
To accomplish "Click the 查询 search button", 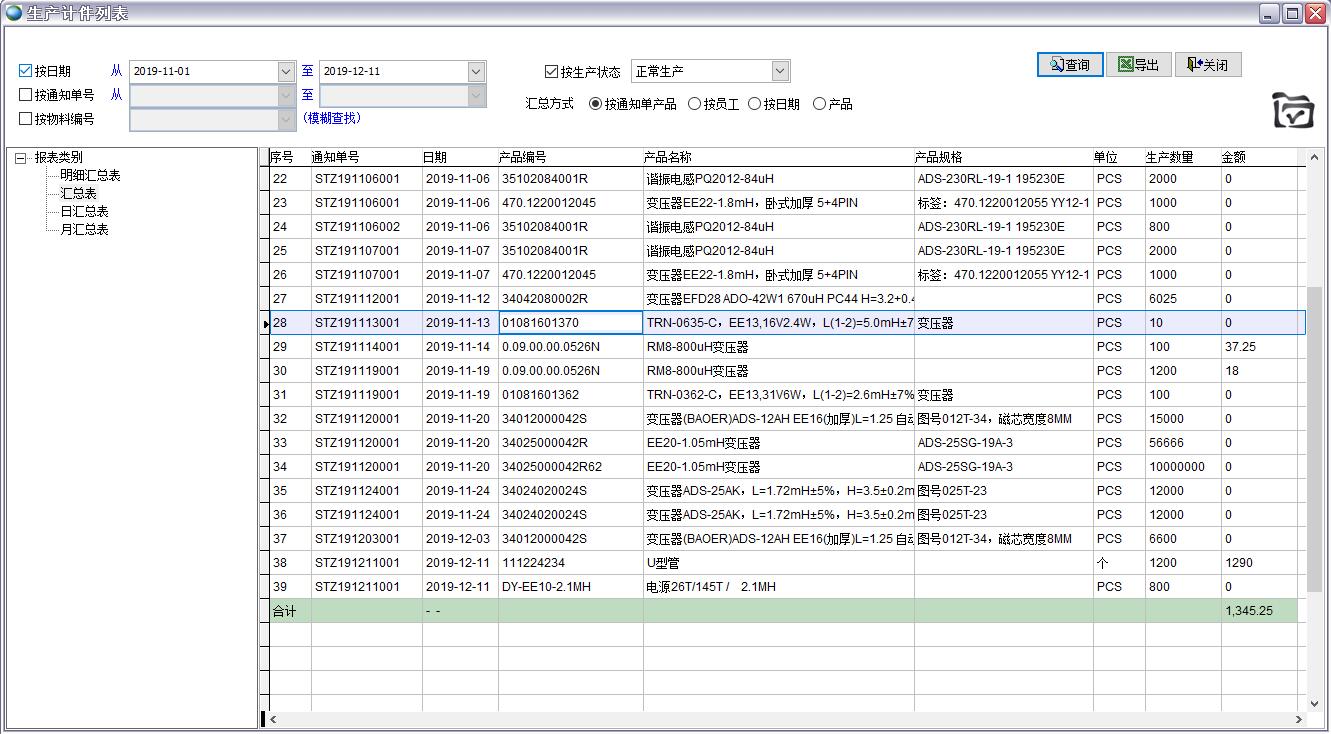I will click(1069, 65).
